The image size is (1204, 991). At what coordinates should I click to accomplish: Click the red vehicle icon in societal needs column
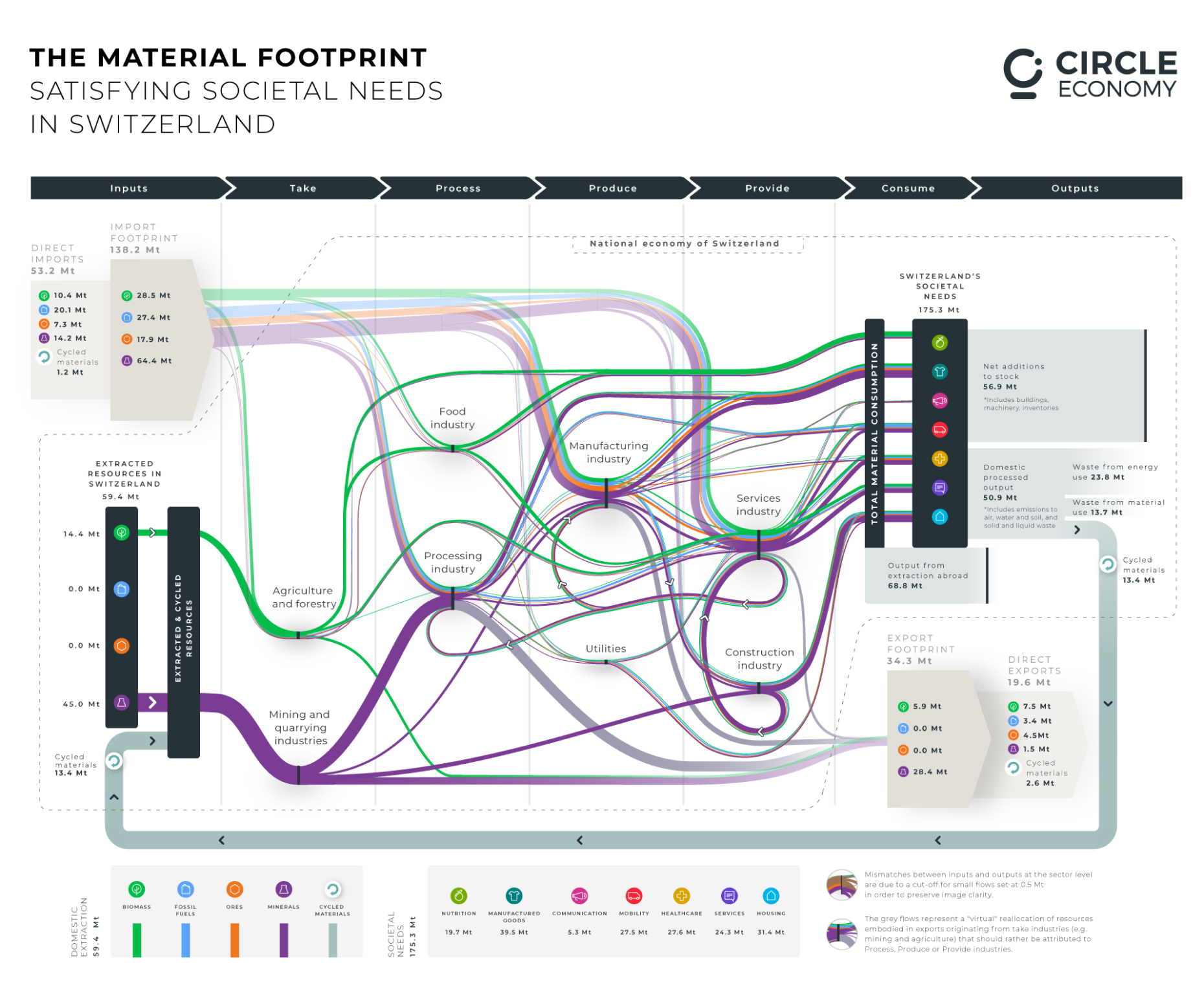pyautogui.click(x=940, y=429)
